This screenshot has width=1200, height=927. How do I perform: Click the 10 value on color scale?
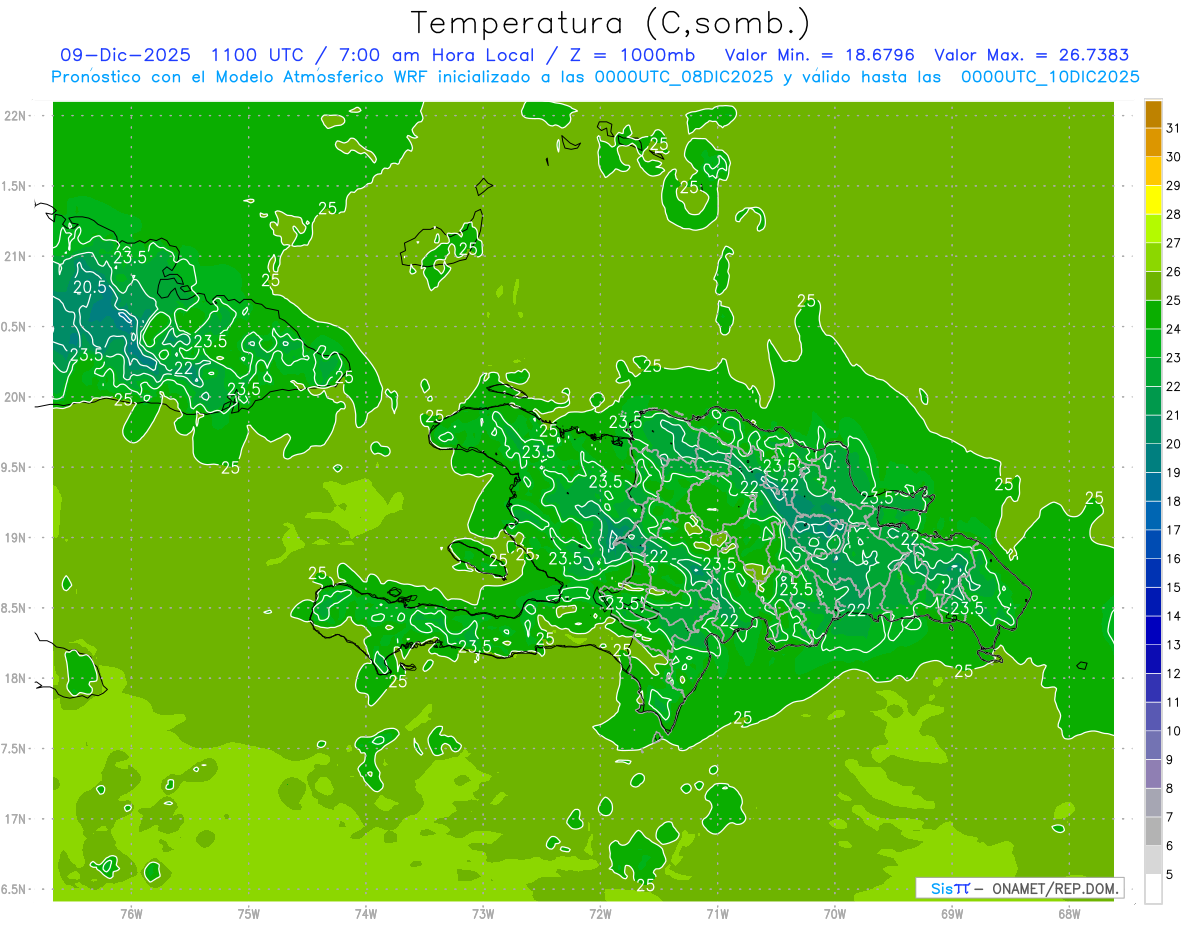click(1173, 732)
